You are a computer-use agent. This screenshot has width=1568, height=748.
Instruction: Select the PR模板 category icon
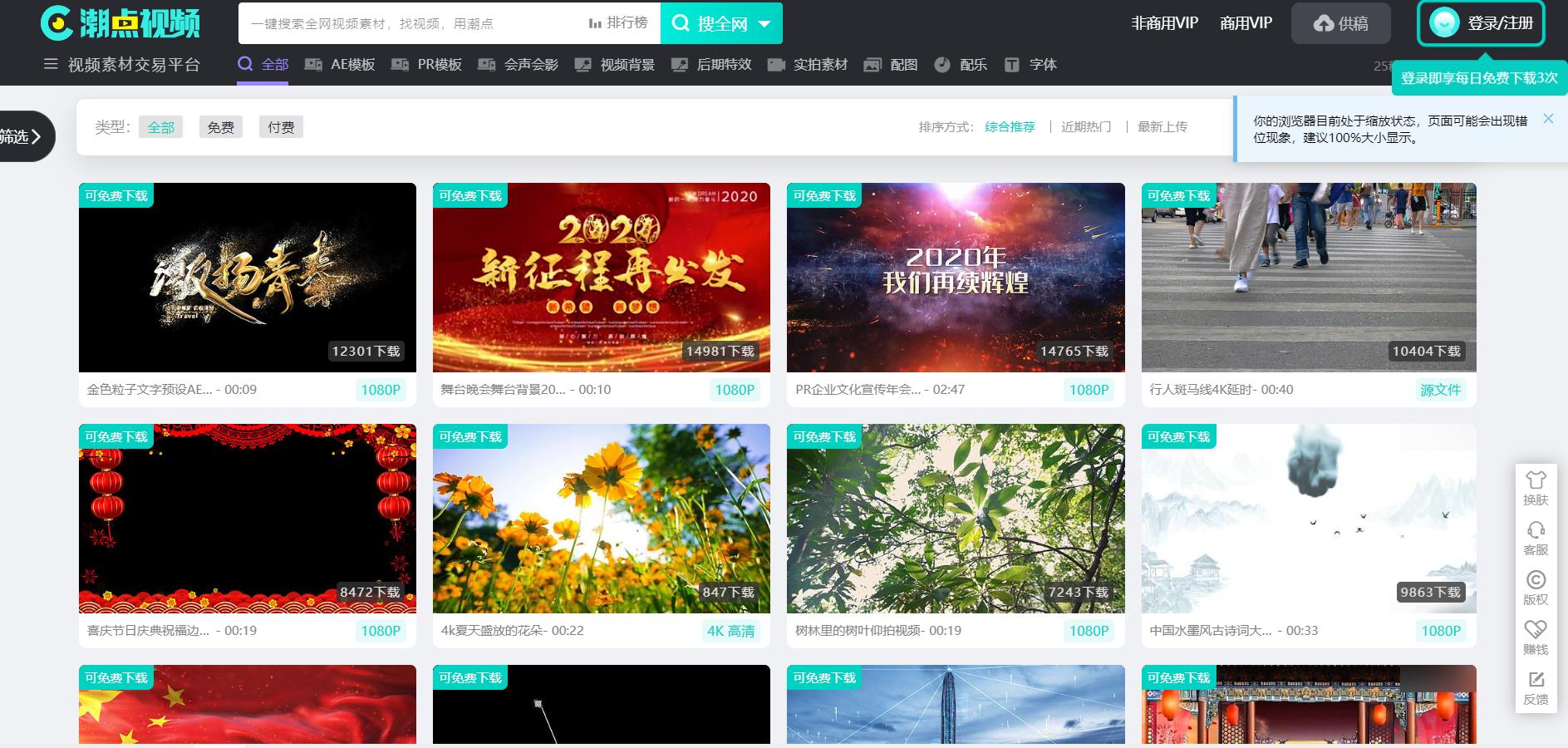401,63
